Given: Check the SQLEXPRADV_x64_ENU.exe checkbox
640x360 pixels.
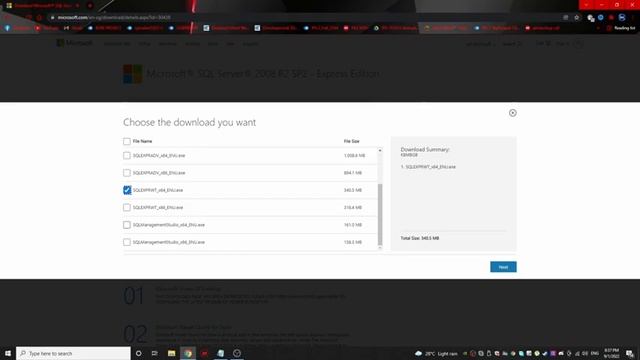Looking at the screenshot, I should (x=127, y=156).
